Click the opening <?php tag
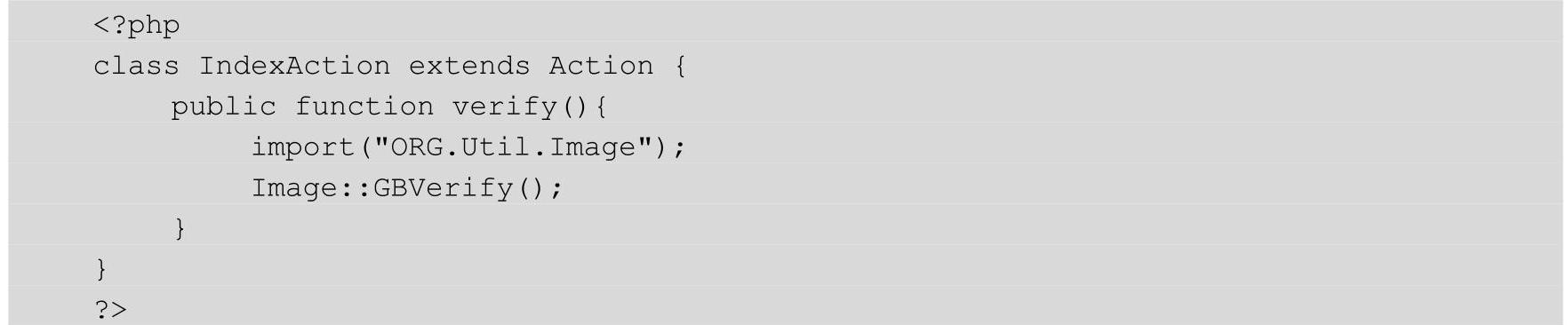Viewport: 1568px width, 325px height. coord(137,26)
